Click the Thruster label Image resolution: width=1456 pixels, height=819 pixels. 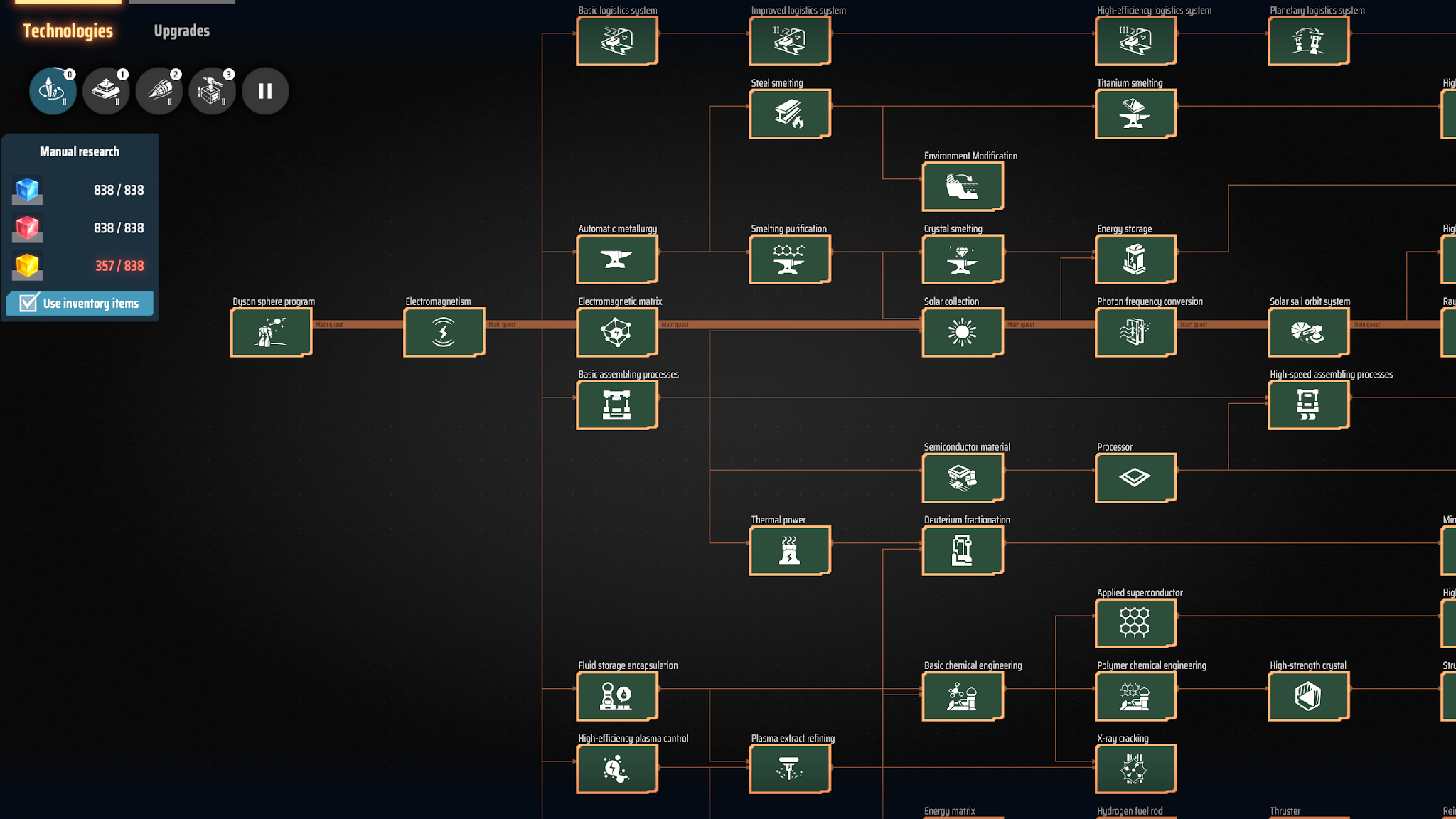[x=1285, y=811]
